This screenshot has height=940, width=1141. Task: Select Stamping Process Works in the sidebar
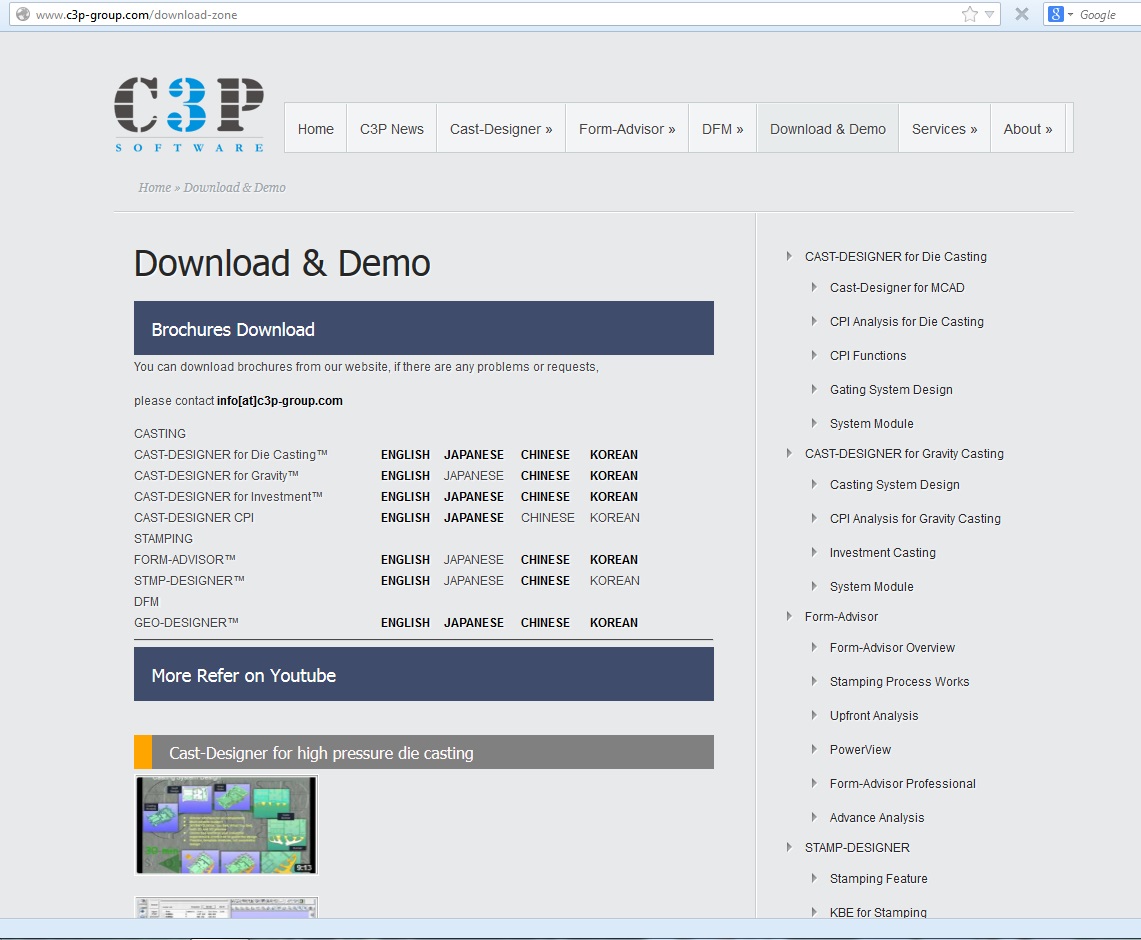point(899,682)
